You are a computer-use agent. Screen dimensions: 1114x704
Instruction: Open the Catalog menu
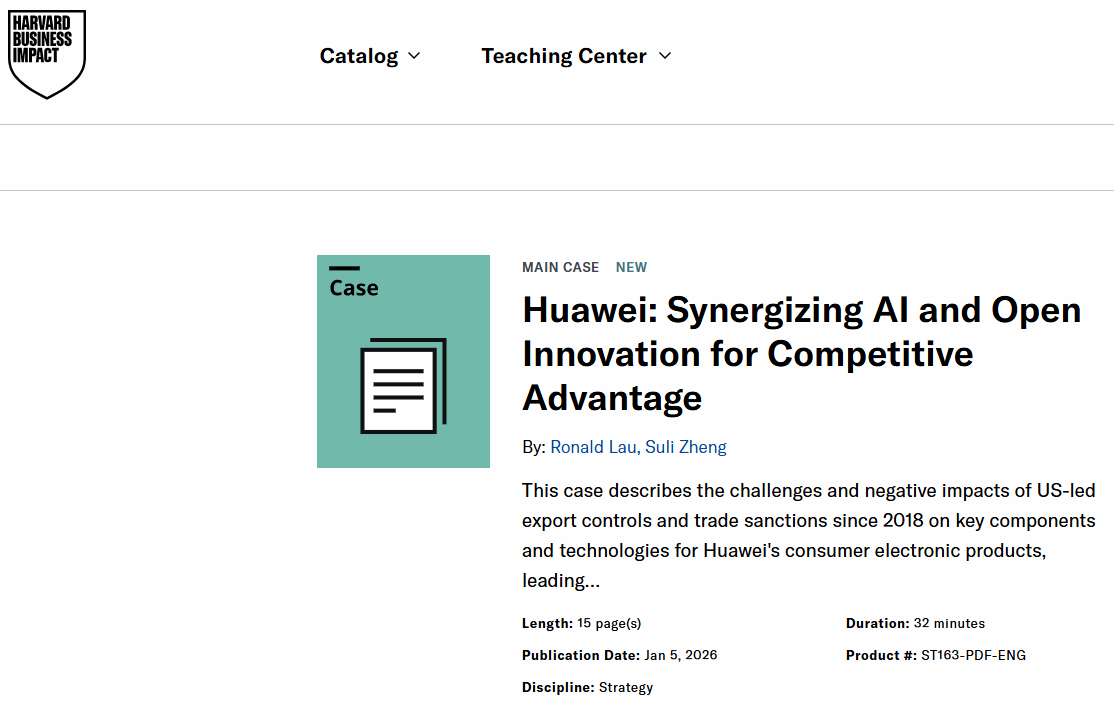tap(359, 56)
